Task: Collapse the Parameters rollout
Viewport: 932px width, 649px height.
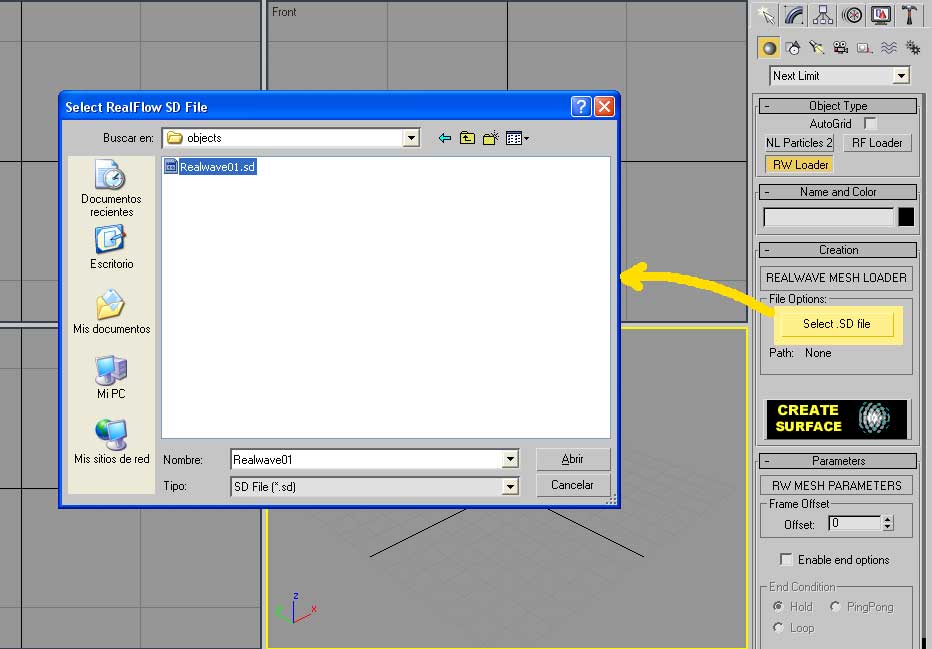Action: 838,461
